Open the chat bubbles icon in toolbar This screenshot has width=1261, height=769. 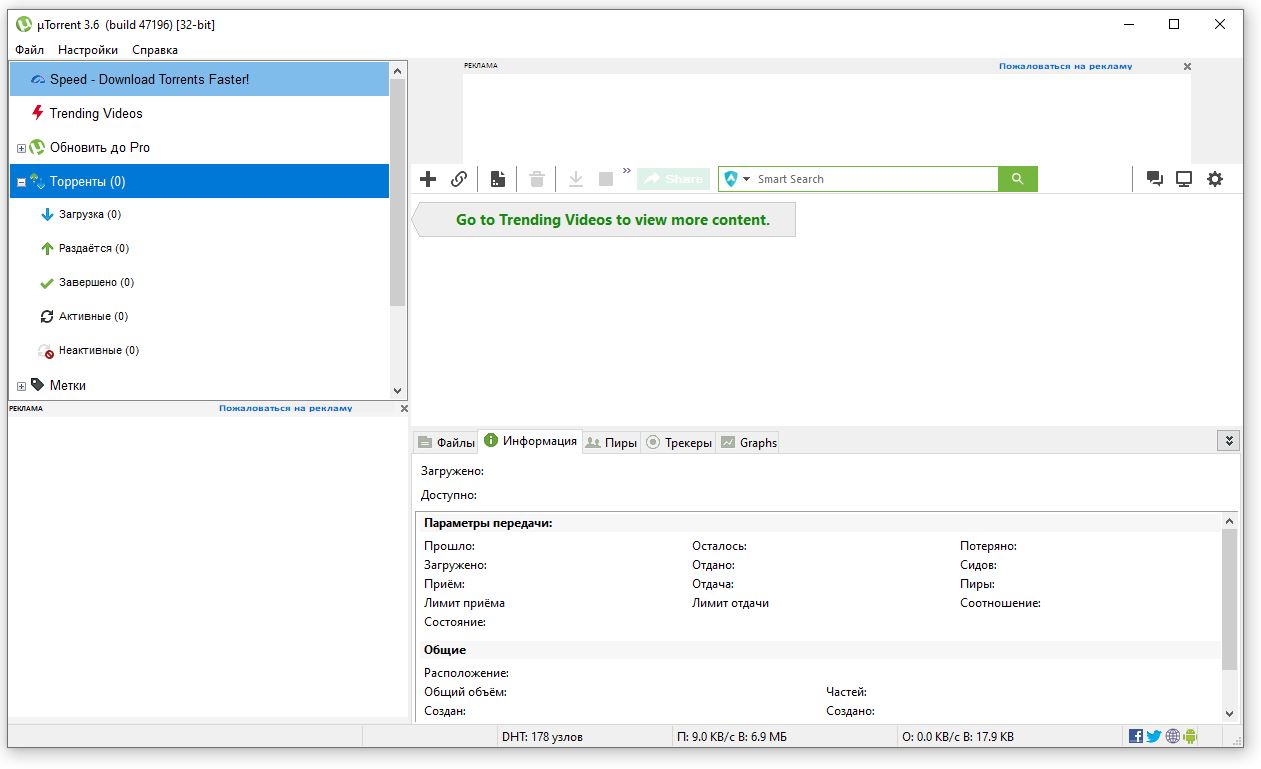pyautogui.click(x=1155, y=179)
